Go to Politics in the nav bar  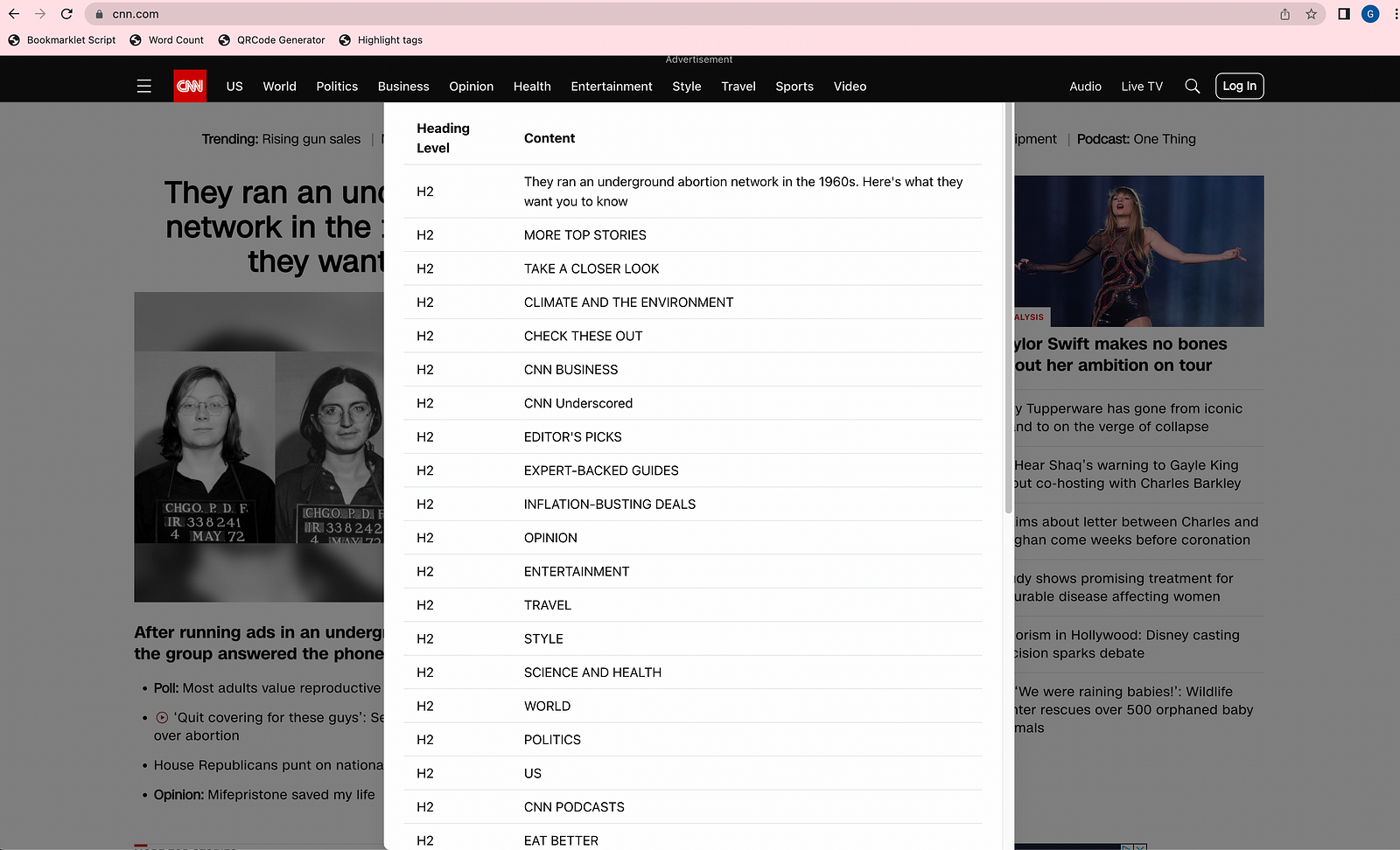point(337,86)
